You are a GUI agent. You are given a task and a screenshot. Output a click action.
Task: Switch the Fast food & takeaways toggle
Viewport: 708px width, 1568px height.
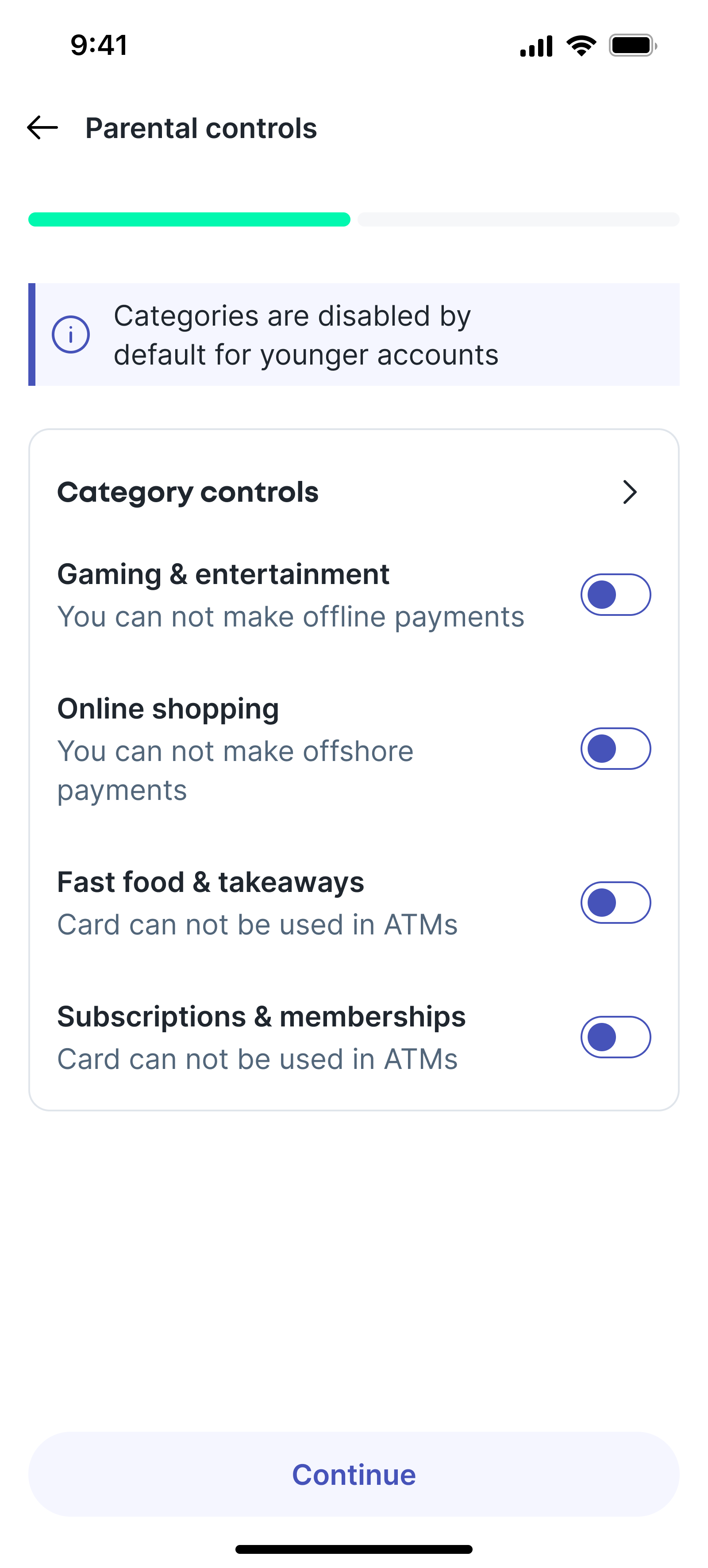coord(616,903)
